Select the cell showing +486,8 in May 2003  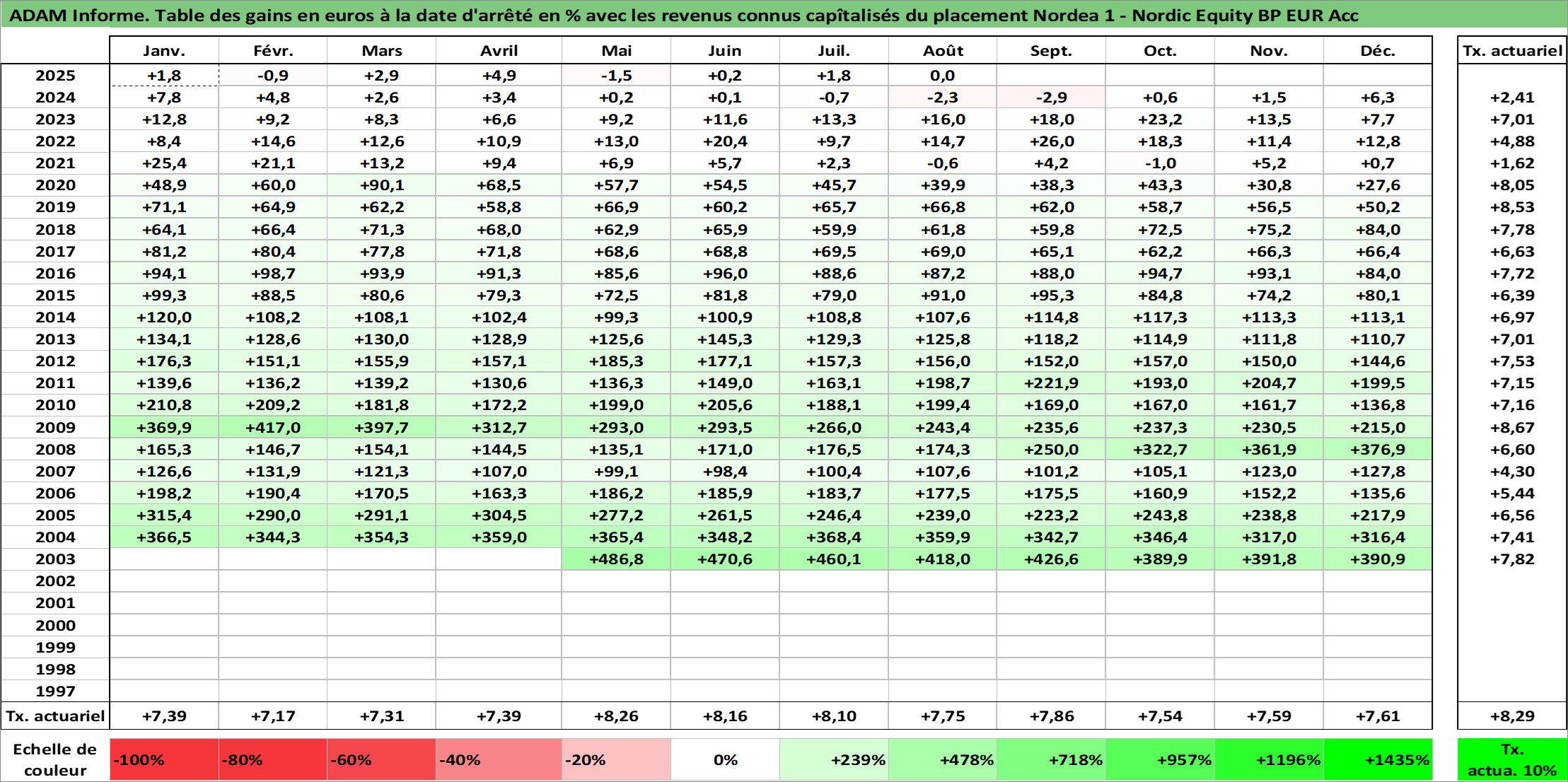coord(616,559)
